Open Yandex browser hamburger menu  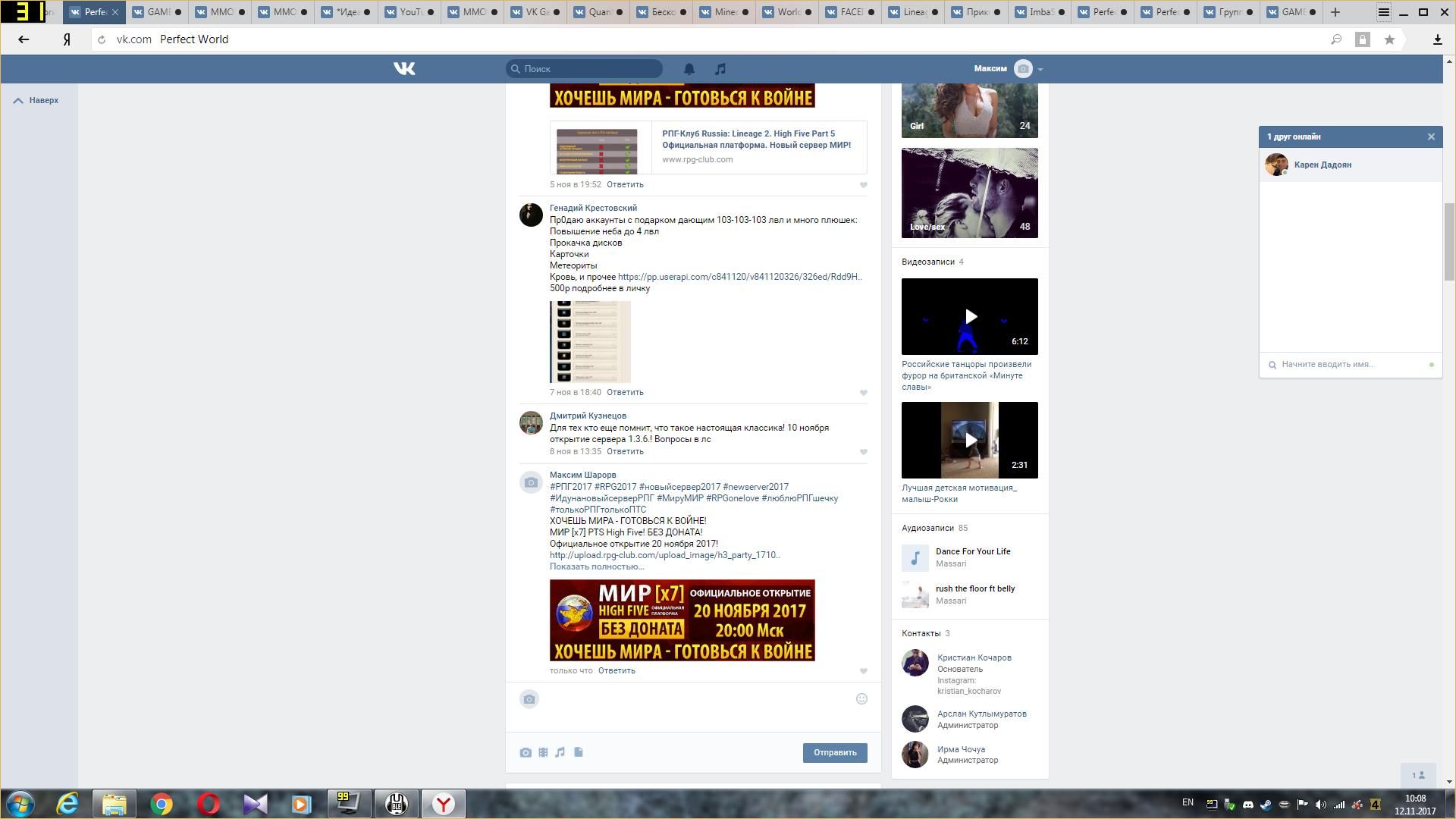pos(1383,12)
